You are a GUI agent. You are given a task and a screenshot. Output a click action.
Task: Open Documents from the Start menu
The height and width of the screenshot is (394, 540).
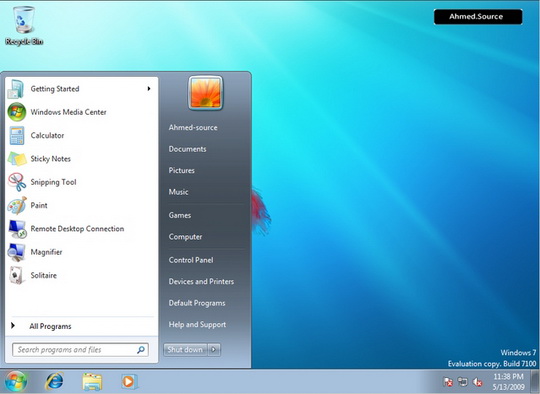187,149
